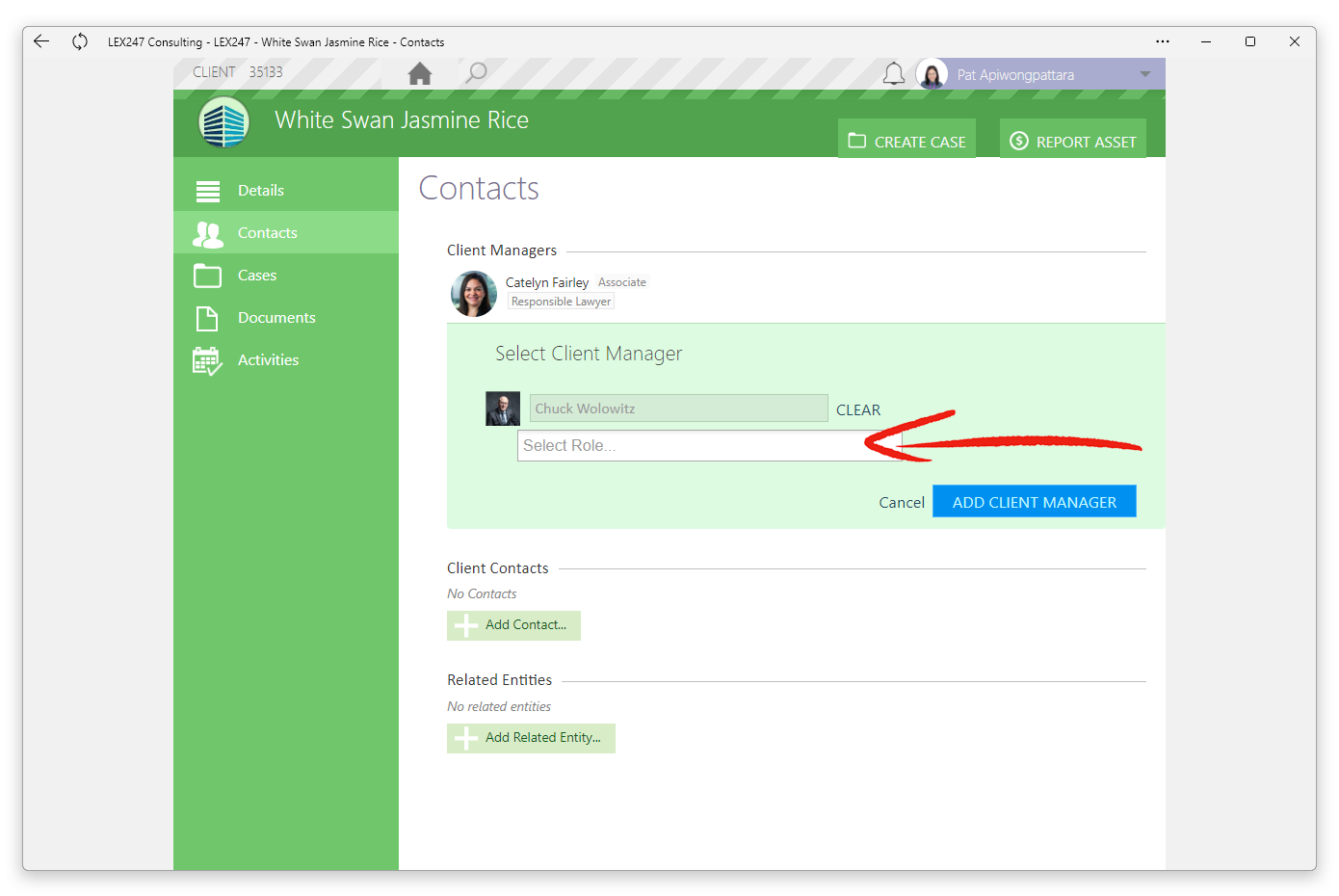Open search with the magnifier icon
Viewport: 1339px width, 896px height.
[x=476, y=73]
